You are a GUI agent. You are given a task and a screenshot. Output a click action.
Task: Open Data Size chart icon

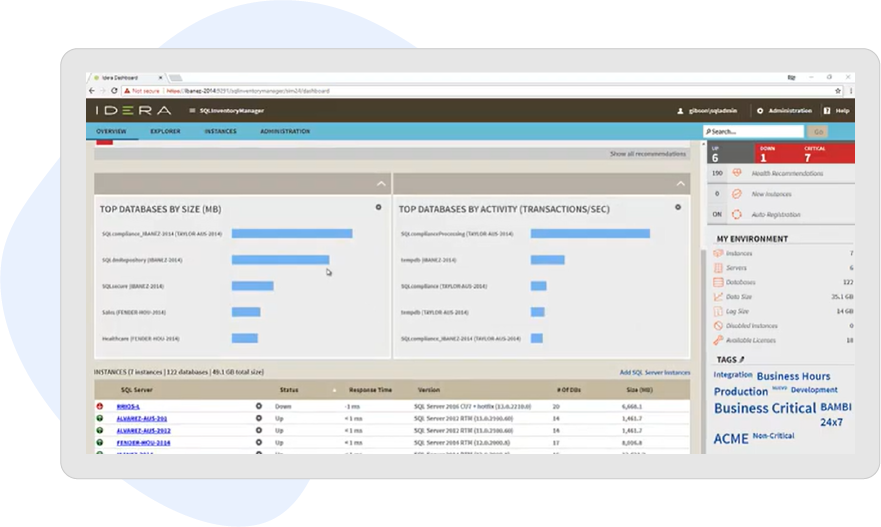[x=718, y=297]
